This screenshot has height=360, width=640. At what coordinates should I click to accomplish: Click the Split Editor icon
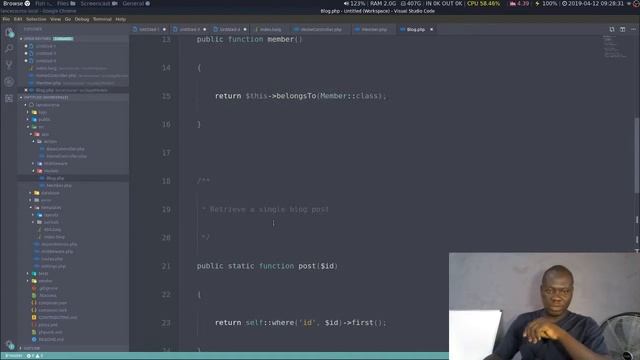622,29
